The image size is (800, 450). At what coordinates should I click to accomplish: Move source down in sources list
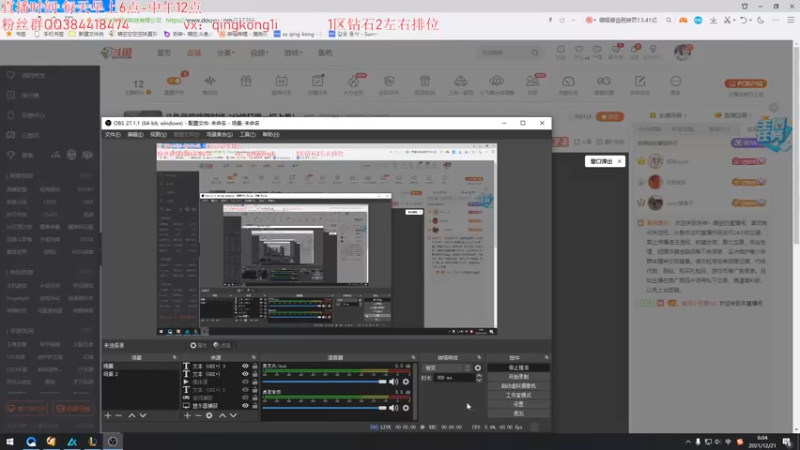pos(233,416)
